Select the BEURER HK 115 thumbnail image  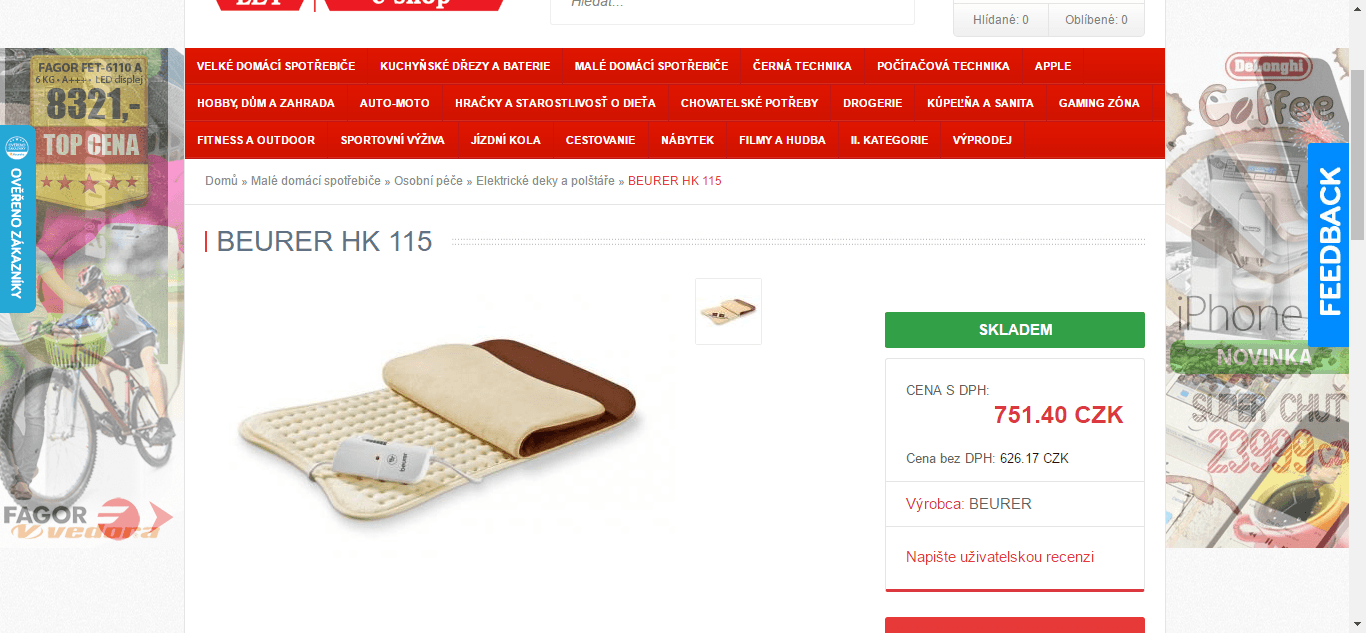point(728,311)
